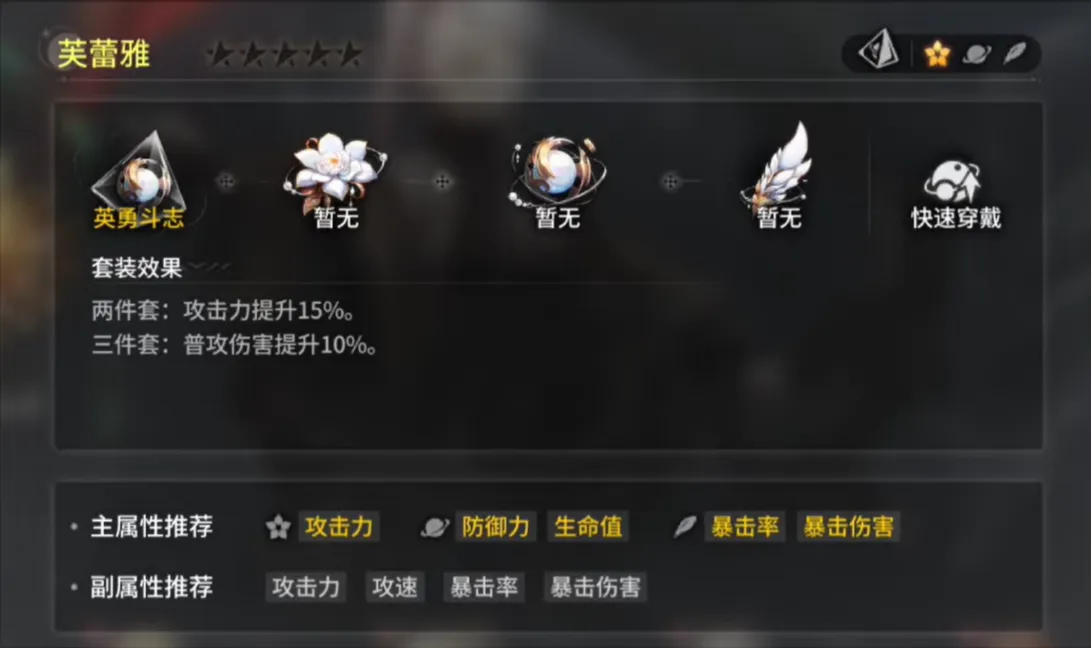This screenshot has height=648, width=1091.
Task: Click the 生命值 main attribute tag
Action: (589, 527)
